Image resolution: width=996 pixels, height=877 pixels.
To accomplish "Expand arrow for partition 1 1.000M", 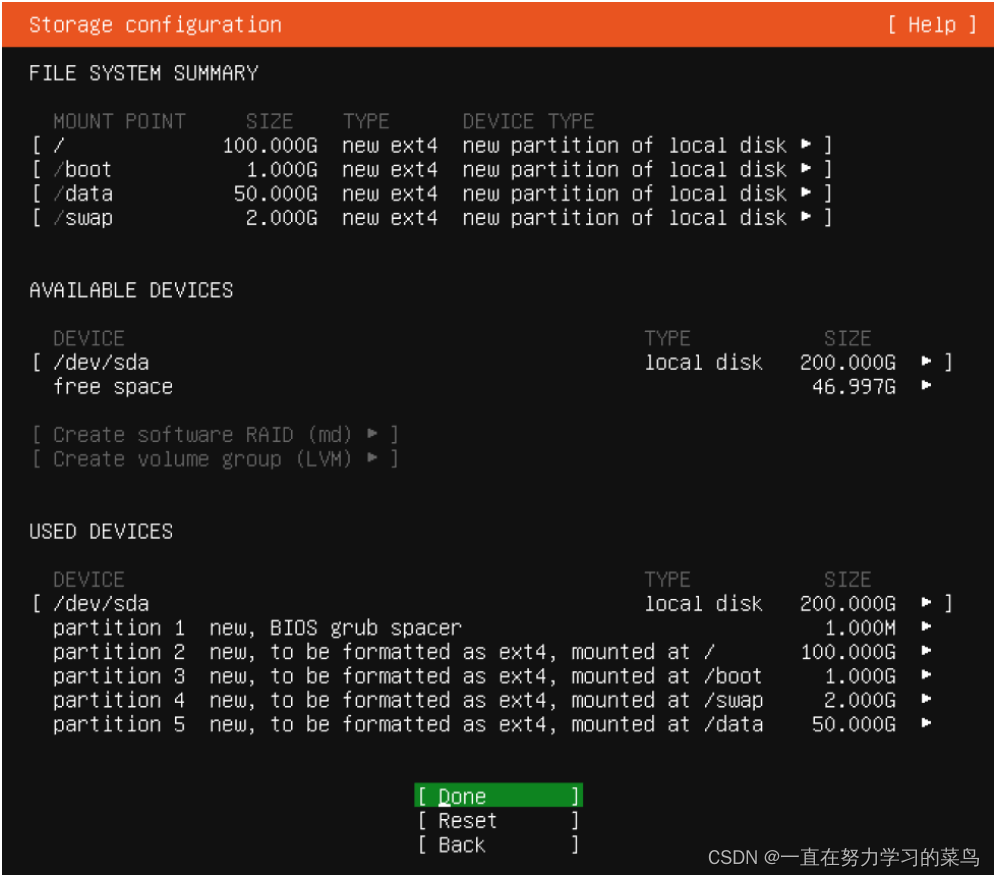I will 926,627.
